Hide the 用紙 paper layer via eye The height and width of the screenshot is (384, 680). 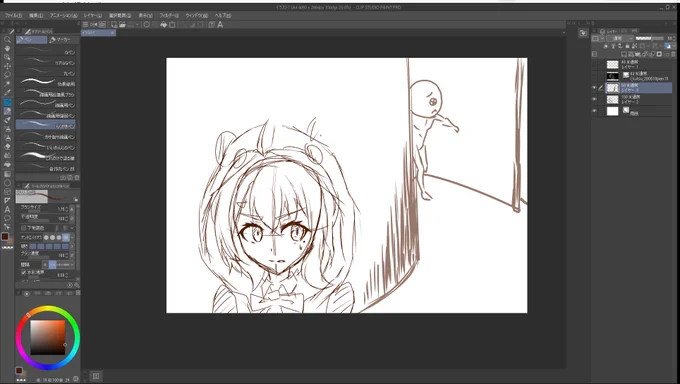[x=595, y=111]
